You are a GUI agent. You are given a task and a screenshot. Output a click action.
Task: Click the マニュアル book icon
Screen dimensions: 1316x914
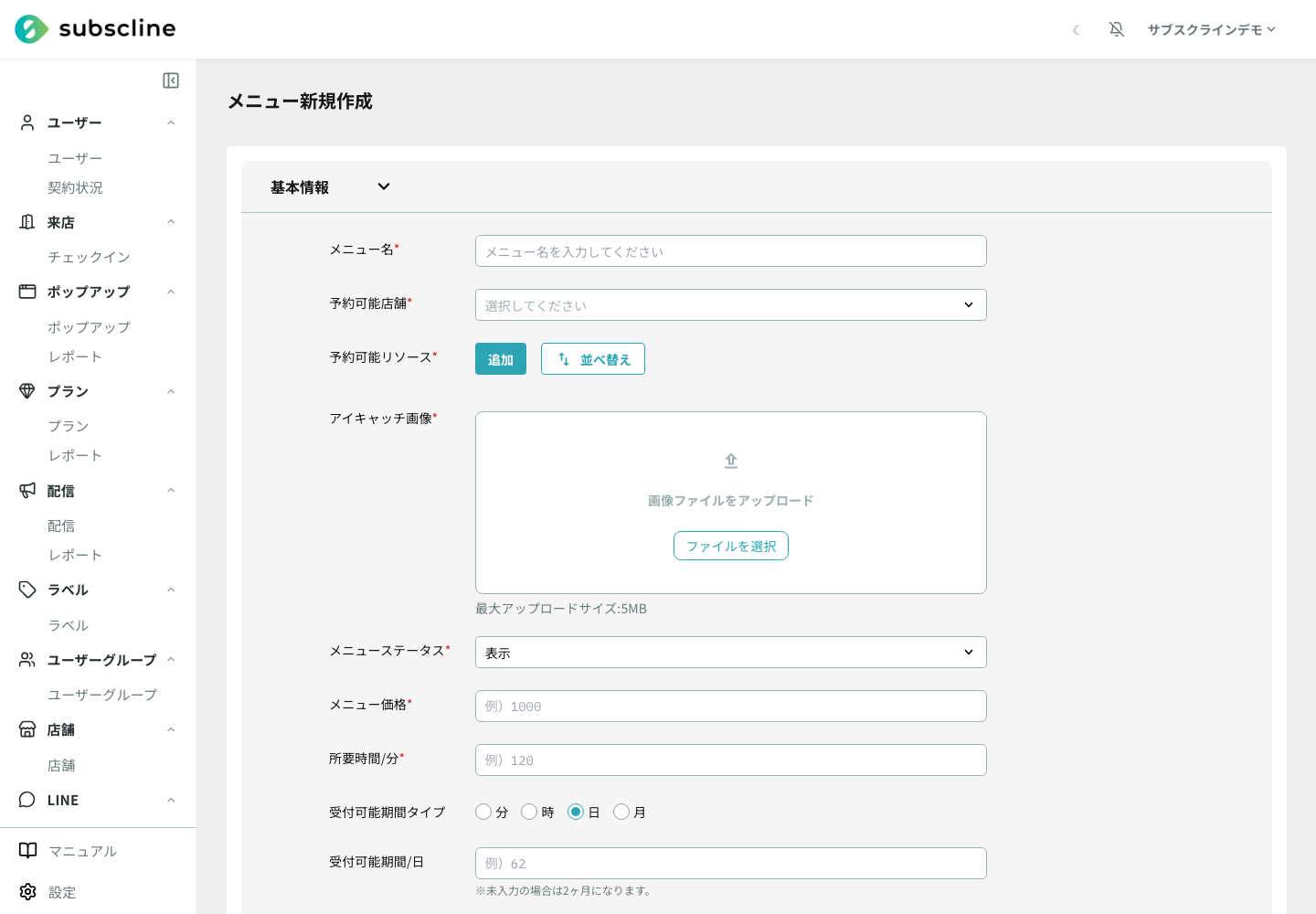[28, 851]
